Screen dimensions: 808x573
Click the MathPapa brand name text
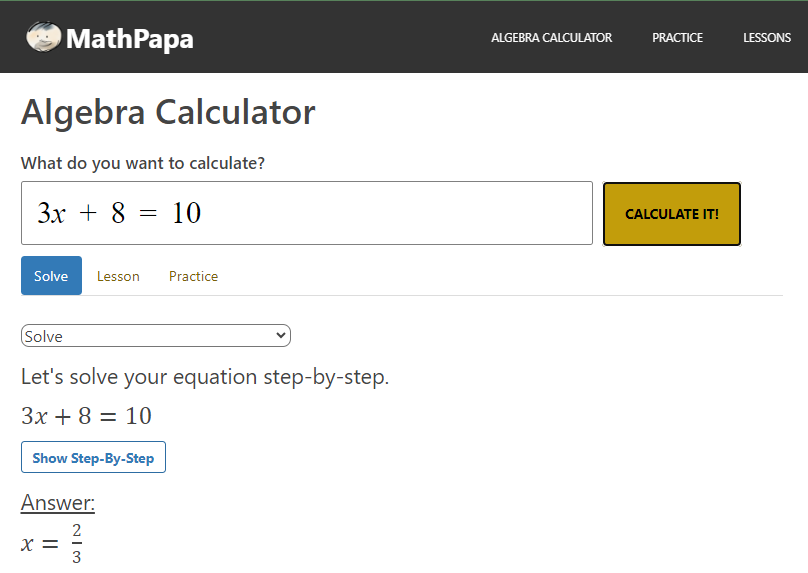coord(130,39)
